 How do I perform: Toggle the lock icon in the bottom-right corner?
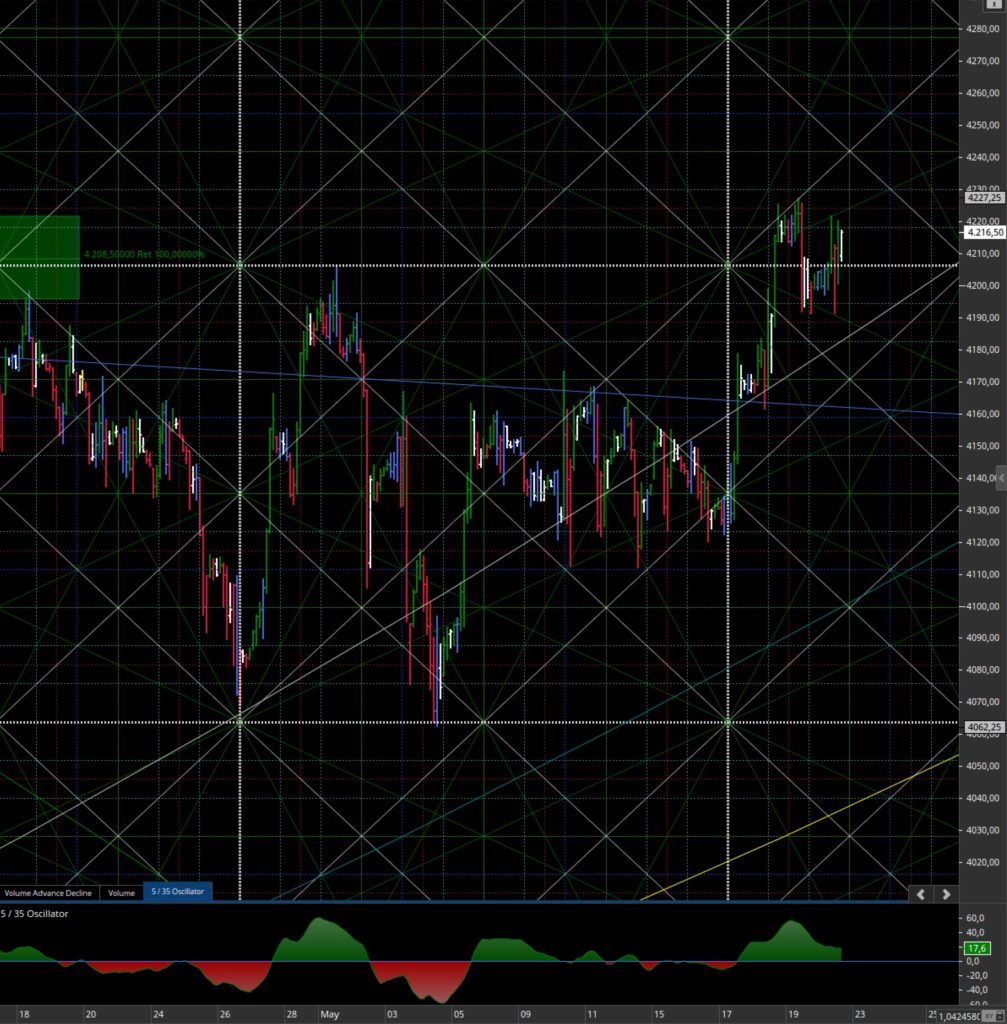pos(1000,1016)
